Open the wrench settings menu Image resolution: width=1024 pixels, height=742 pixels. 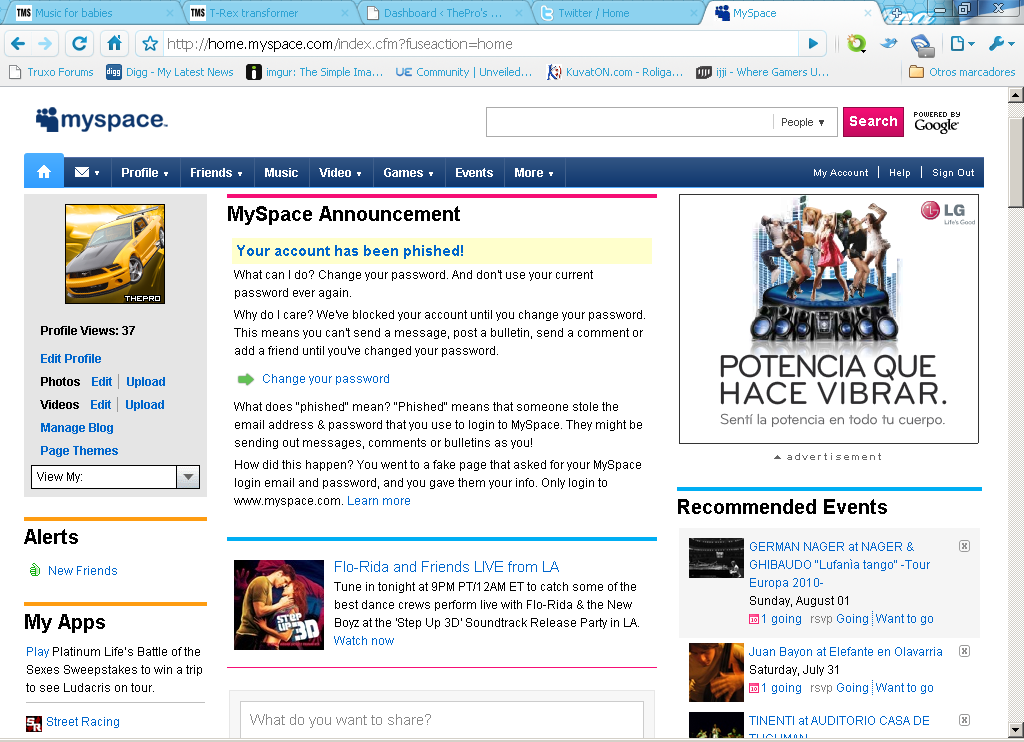pos(1001,44)
